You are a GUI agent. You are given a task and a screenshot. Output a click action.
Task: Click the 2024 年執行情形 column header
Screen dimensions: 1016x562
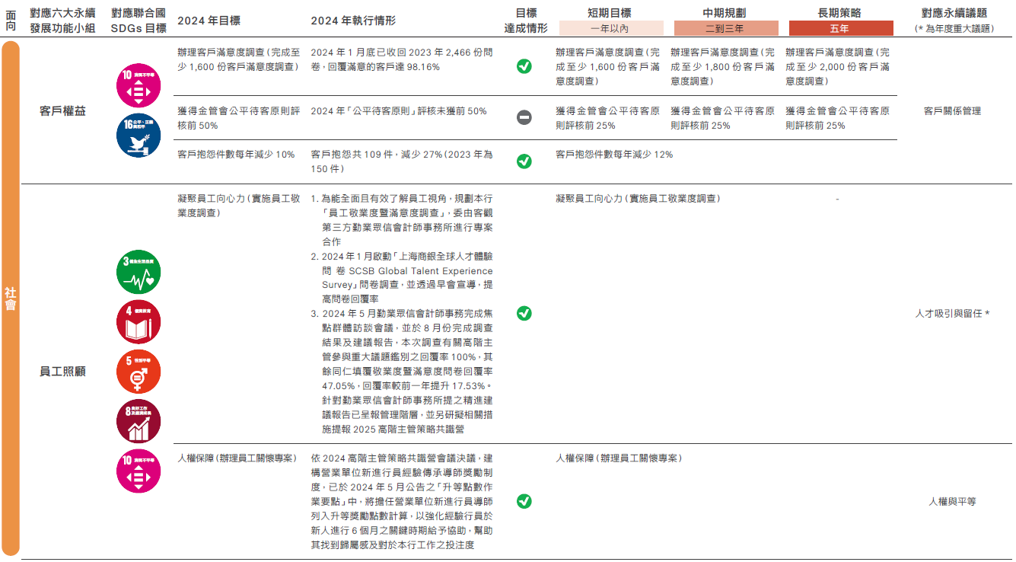tap(353, 21)
